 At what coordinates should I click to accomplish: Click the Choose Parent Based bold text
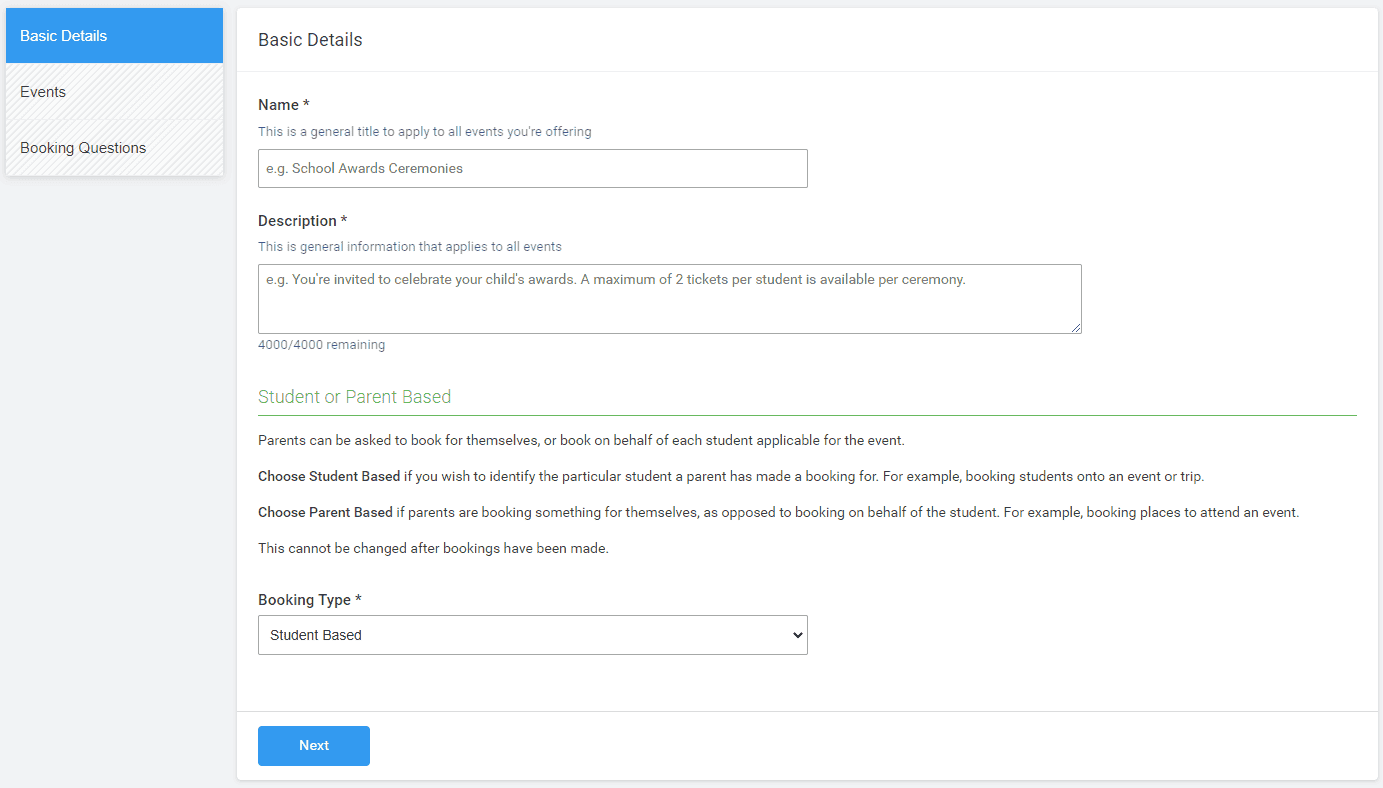pos(326,511)
